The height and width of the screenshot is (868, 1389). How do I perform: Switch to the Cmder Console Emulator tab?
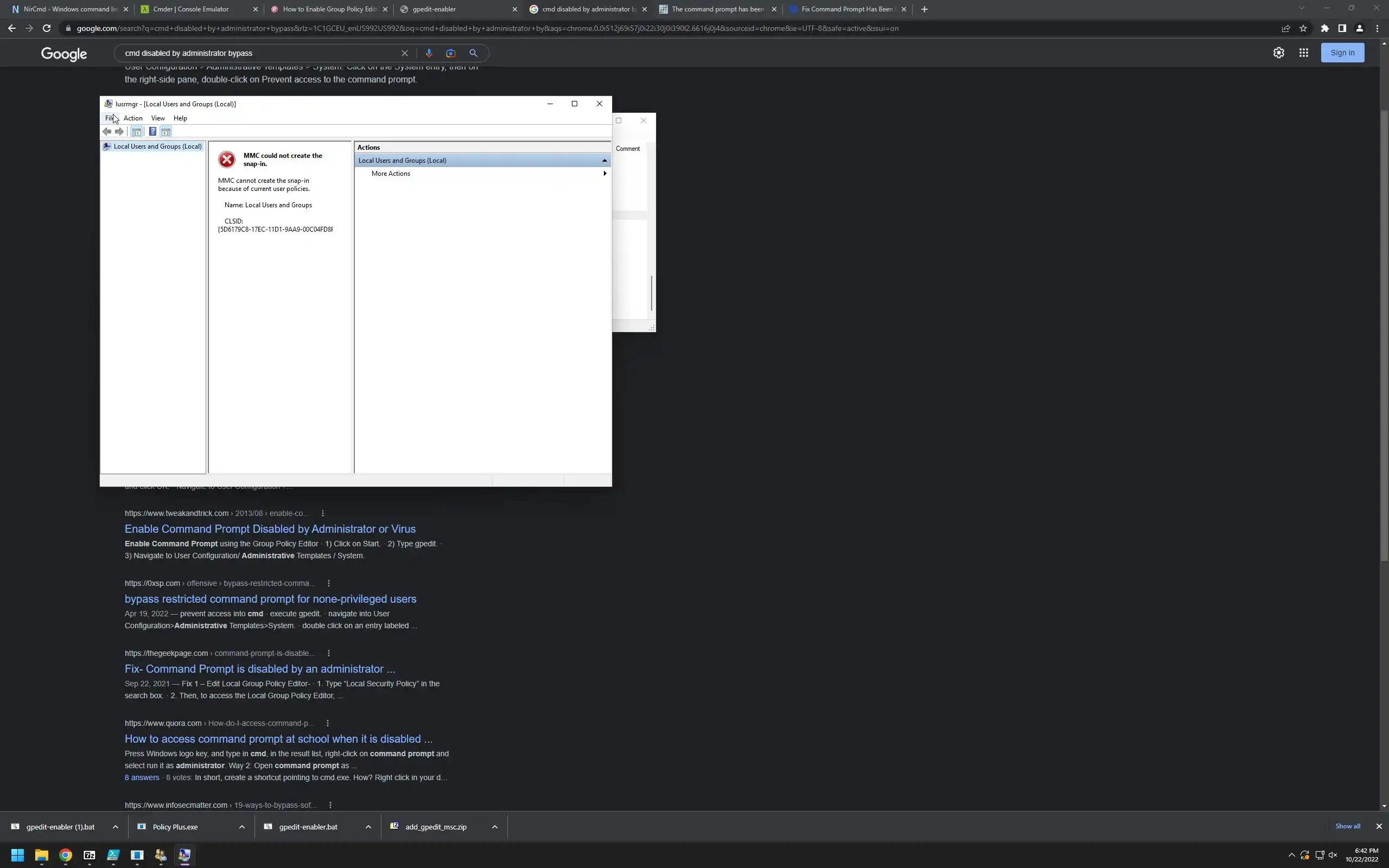pyautogui.click(x=191, y=9)
